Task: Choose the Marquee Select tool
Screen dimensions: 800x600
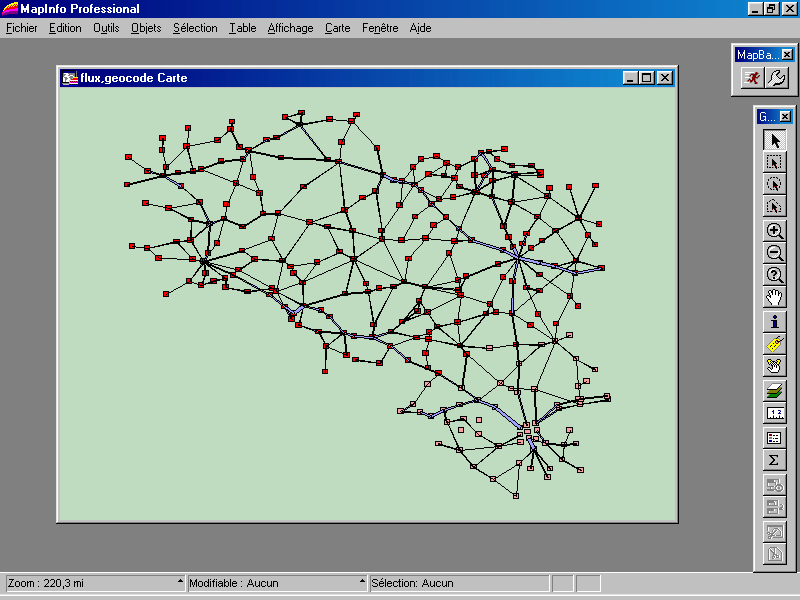Action: (x=774, y=163)
